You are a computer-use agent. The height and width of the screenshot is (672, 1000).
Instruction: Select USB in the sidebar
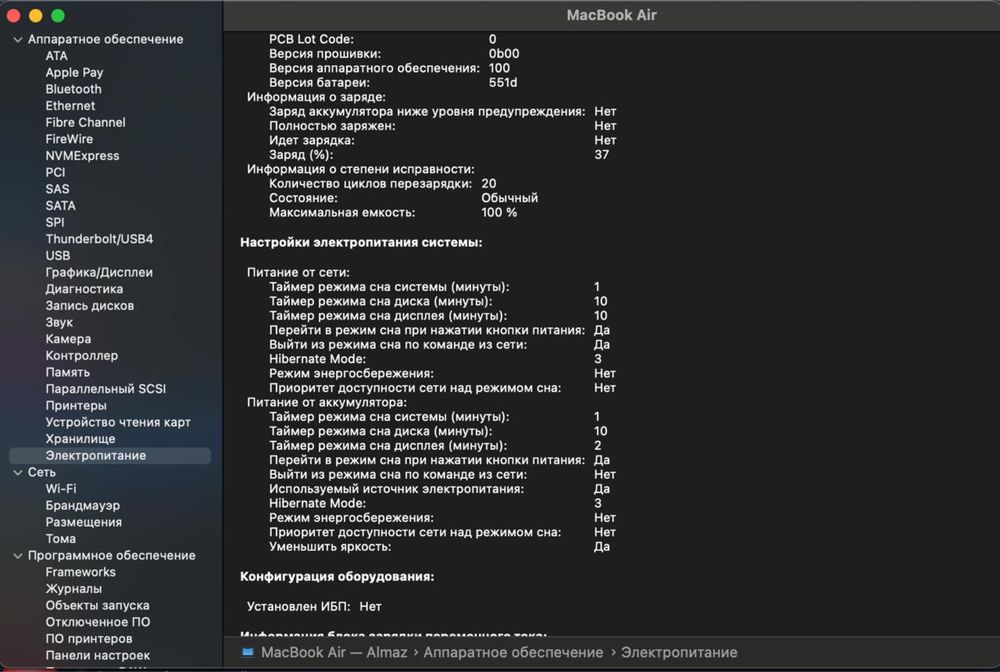click(x=58, y=256)
